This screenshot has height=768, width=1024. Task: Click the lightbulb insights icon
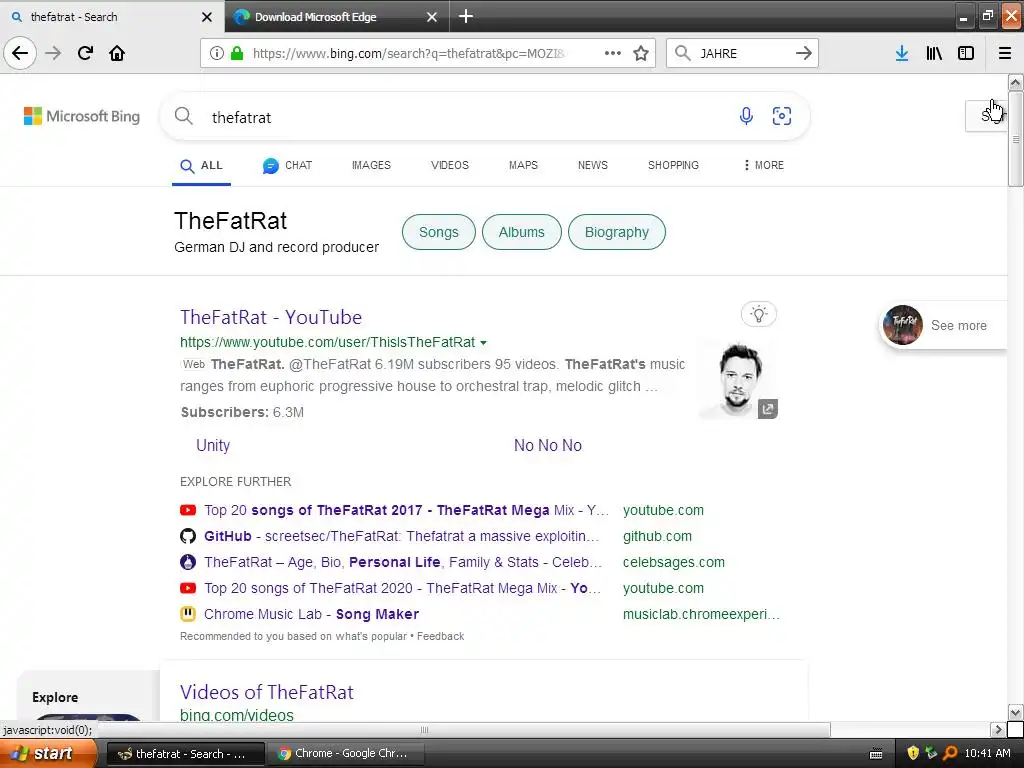(x=758, y=314)
